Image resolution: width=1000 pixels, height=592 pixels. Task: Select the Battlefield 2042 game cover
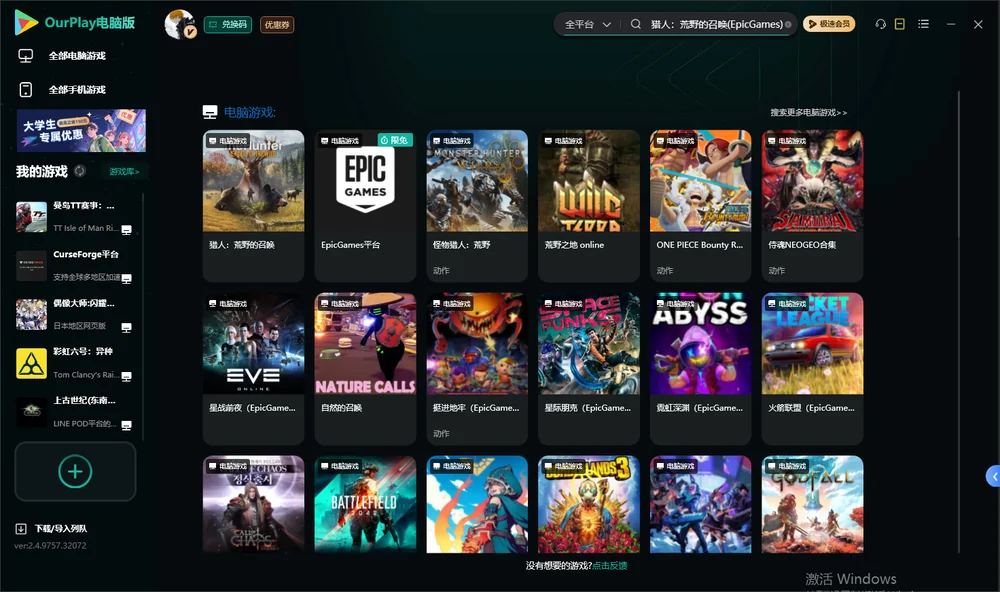(x=365, y=504)
